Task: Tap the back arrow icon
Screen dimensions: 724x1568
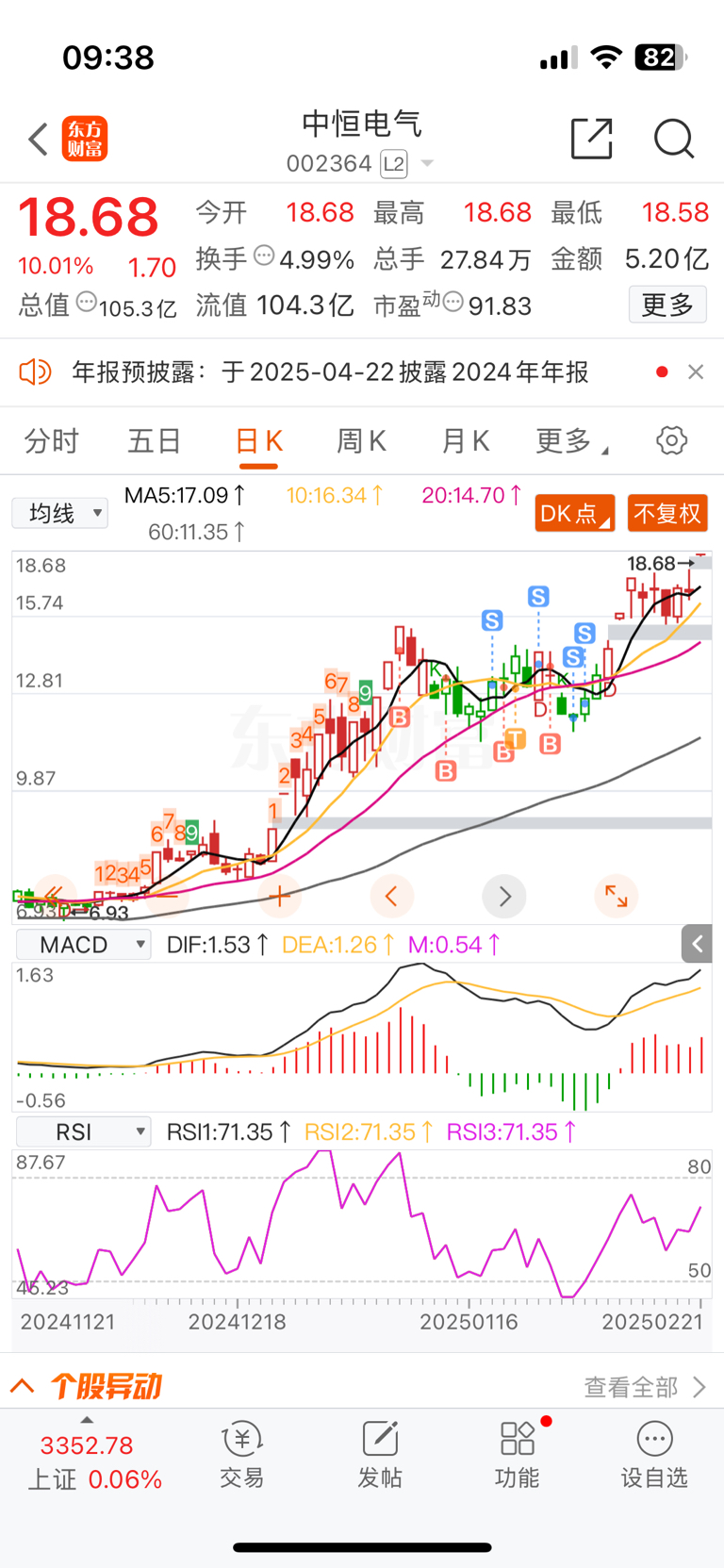Action: tap(38, 140)
